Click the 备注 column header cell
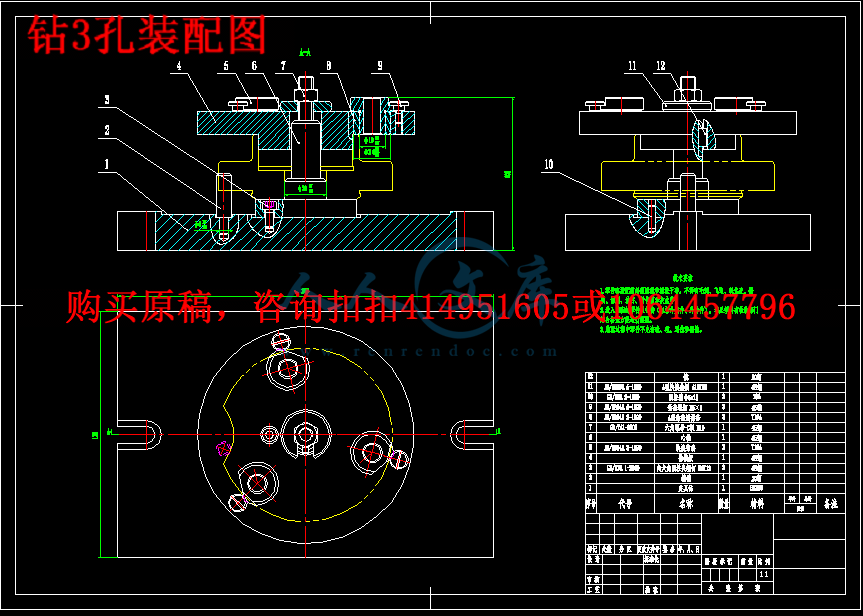The height and width of the screenshot is (616, 863). click(x=827, y=505)
